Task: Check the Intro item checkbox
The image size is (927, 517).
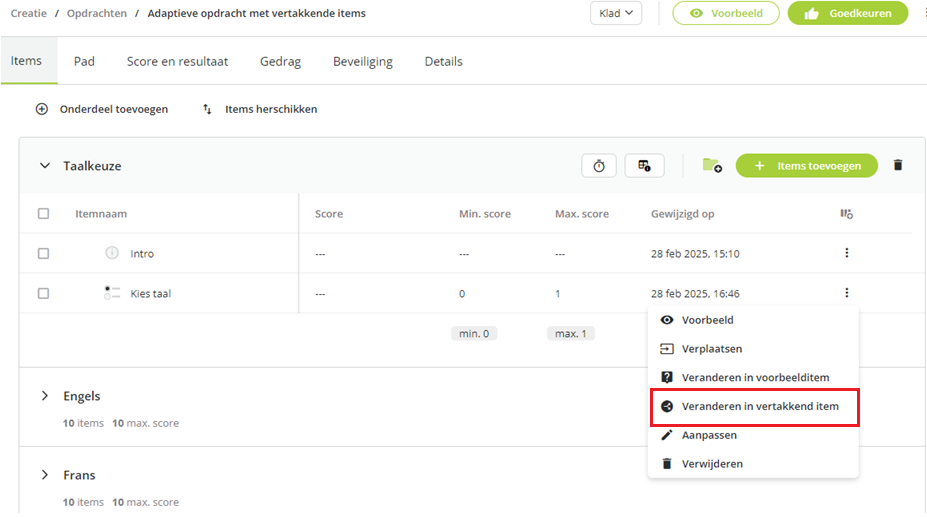Action: (43, 253)
